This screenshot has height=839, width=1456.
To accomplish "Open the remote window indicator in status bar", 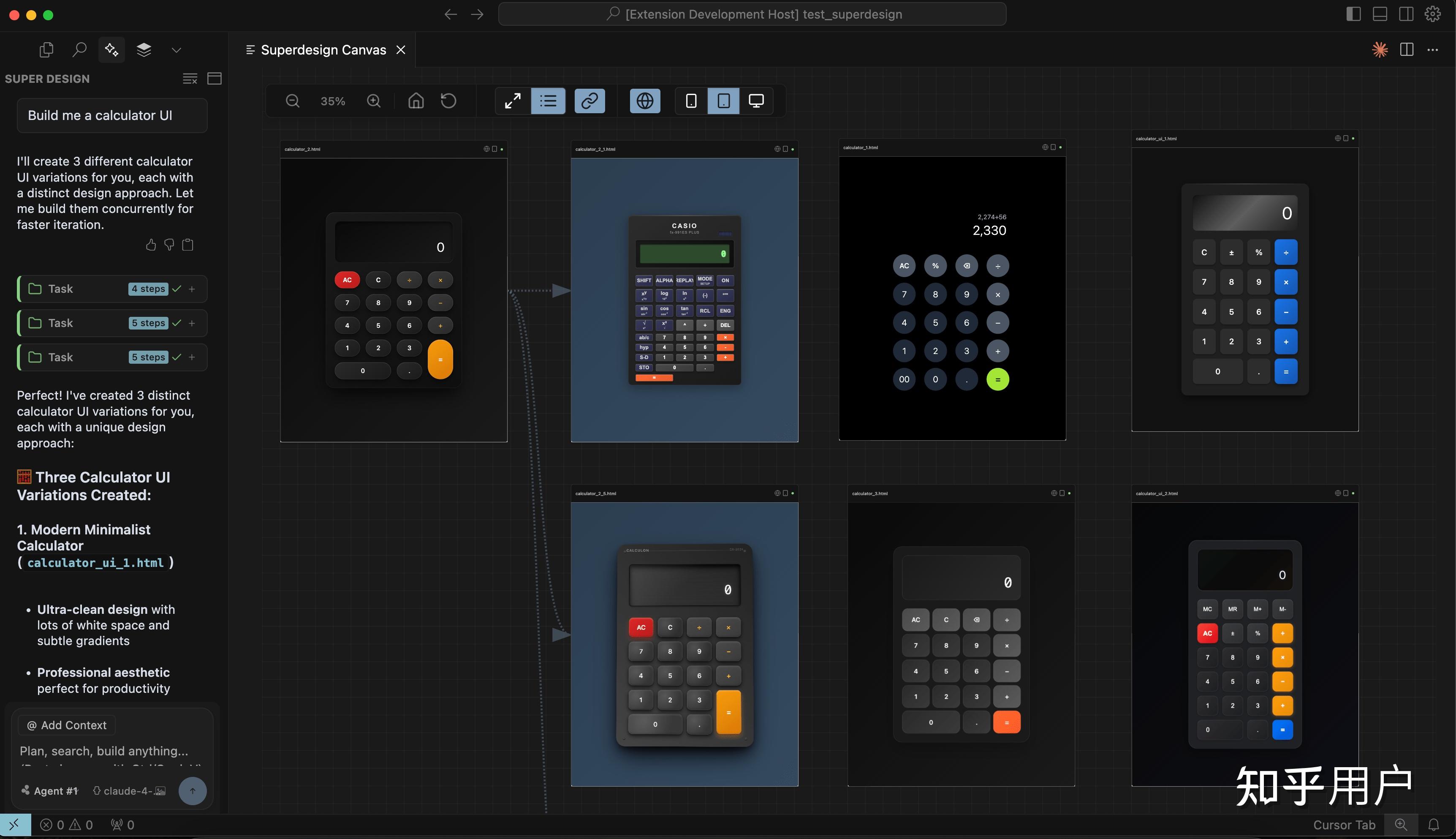I will pyautogui.click(x=15, y=825).
